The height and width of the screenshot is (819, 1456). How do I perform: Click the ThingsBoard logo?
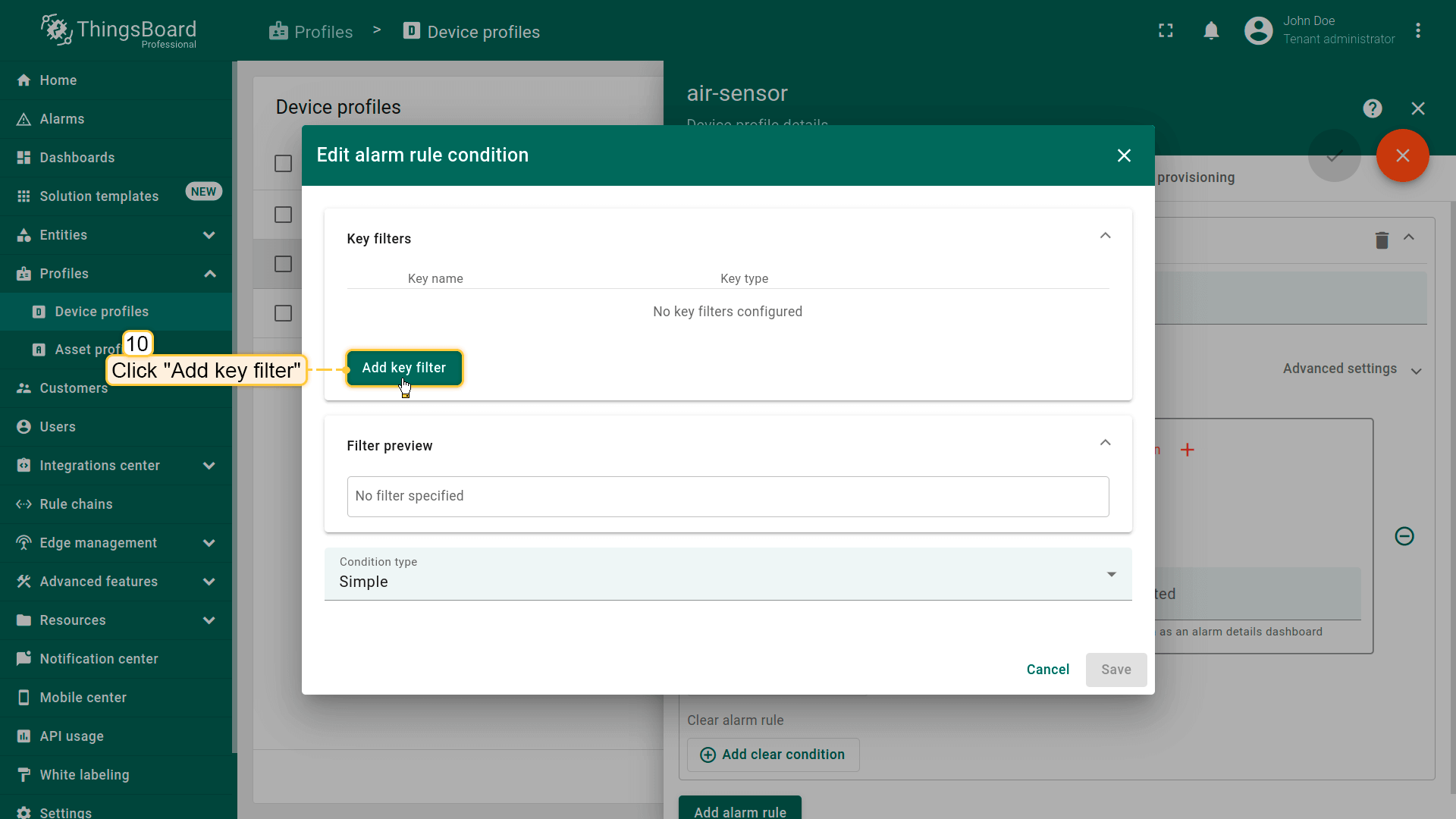click(x=119, y=31)
